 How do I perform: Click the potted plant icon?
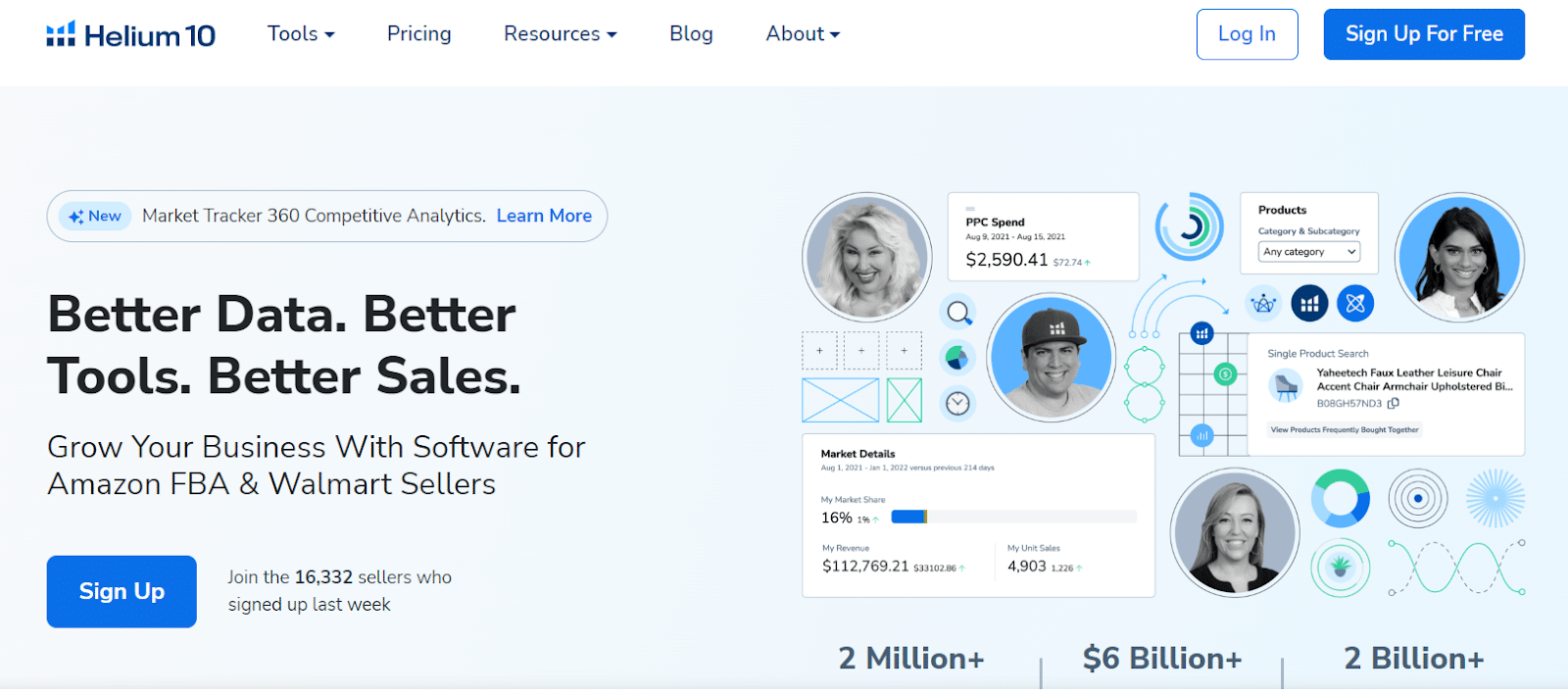pyautogui.click(x=1340, y=568)
